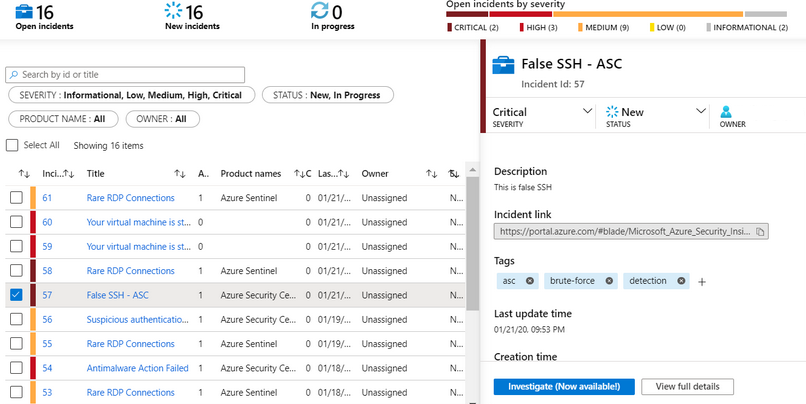Expand the Critical severity dropdown chevron

(x=588, y=111)
